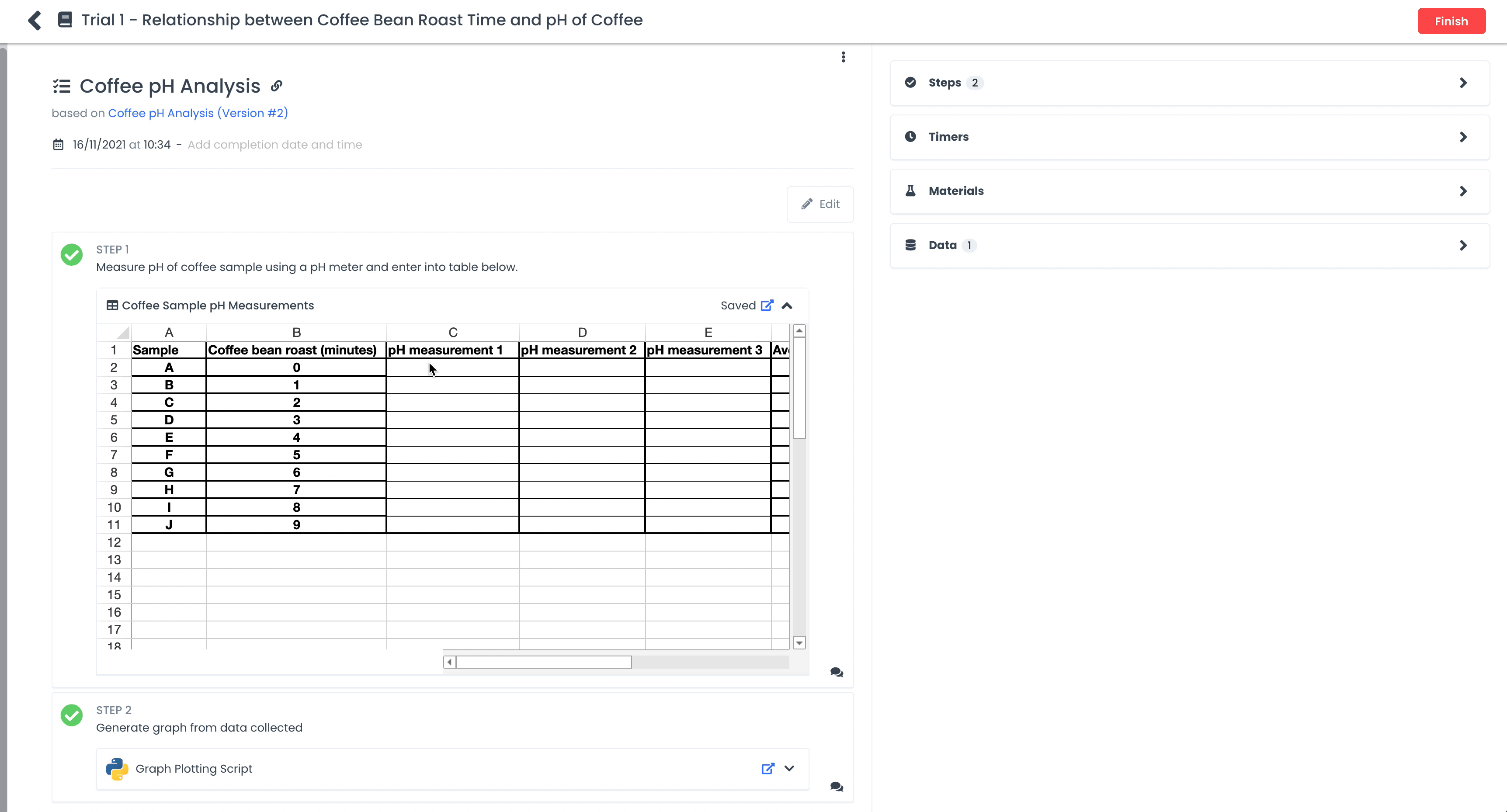Open the Coffee pH Analysis (Version #2) link

tap(198, 113)
